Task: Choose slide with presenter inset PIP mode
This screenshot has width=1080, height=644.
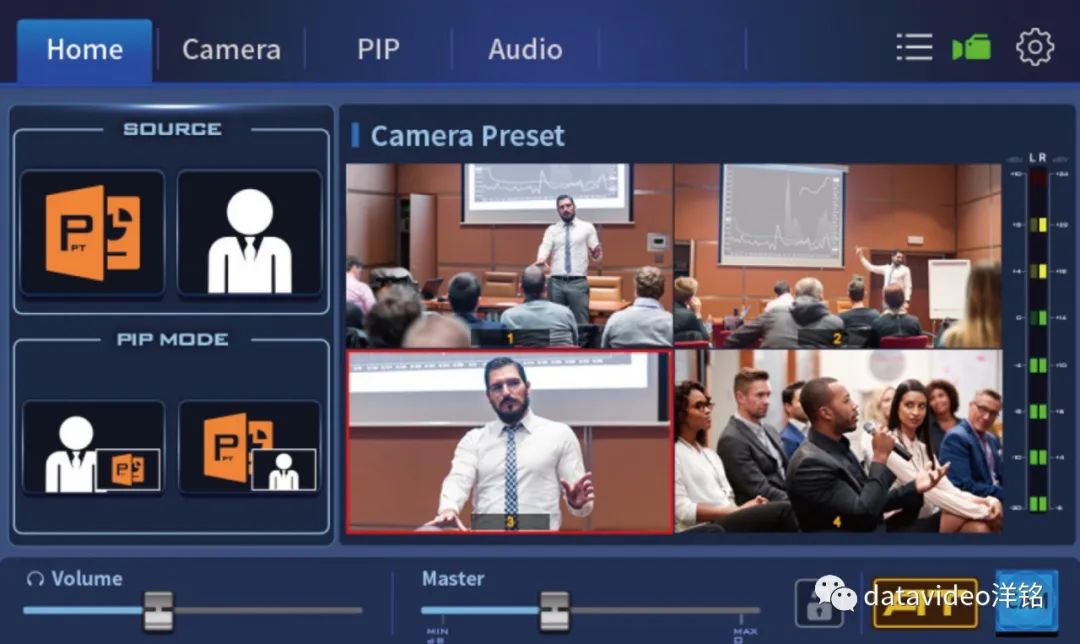Action: pyautogui.click(x=249, y=447)
